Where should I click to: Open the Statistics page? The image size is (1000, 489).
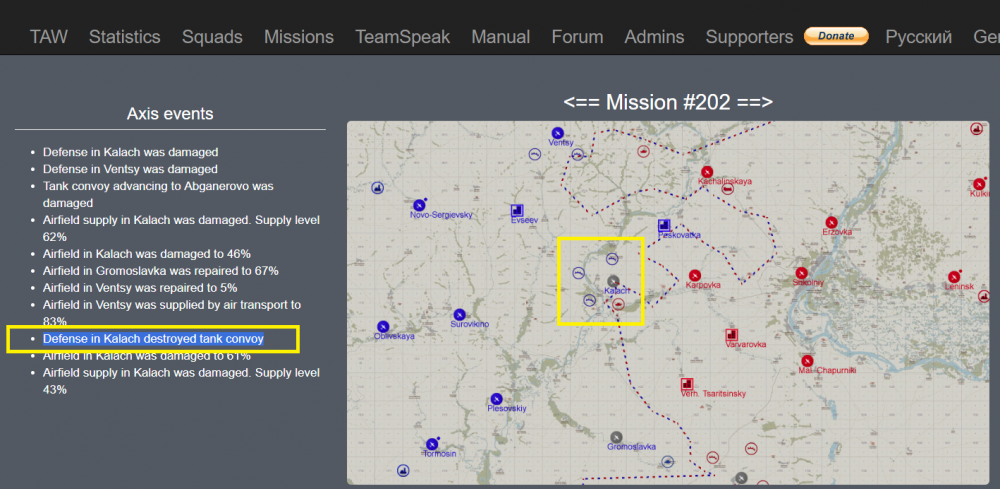(x=124, y=37)
